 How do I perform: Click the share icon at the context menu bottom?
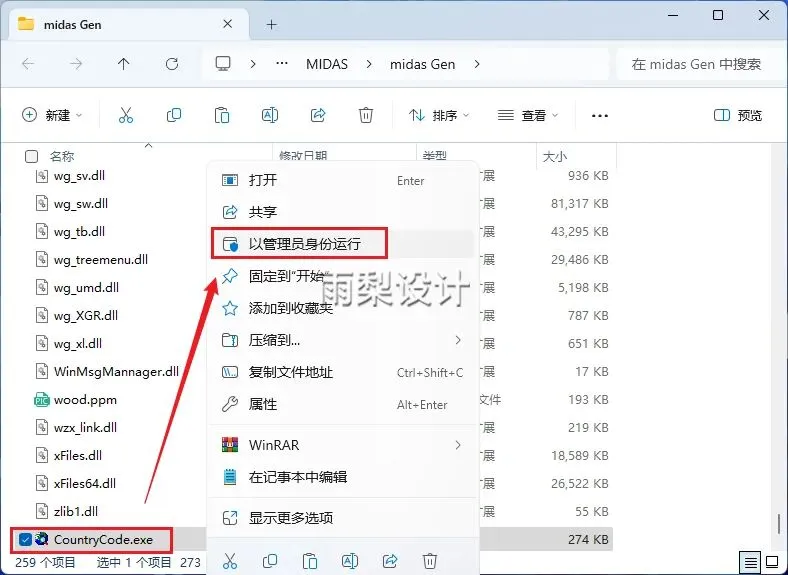[x=390, y=560]
